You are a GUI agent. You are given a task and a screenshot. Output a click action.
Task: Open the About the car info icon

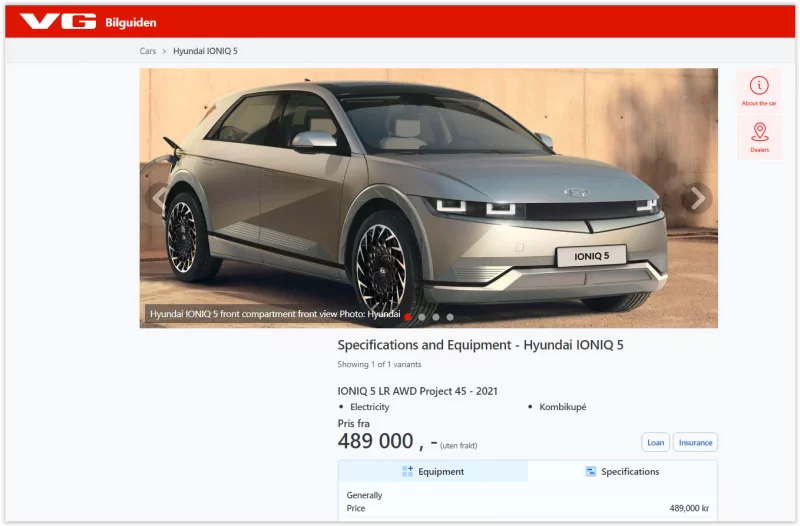pos(759,86)
